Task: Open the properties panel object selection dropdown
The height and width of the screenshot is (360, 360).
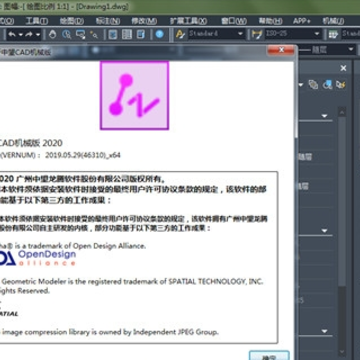Action: coord(301,85)
